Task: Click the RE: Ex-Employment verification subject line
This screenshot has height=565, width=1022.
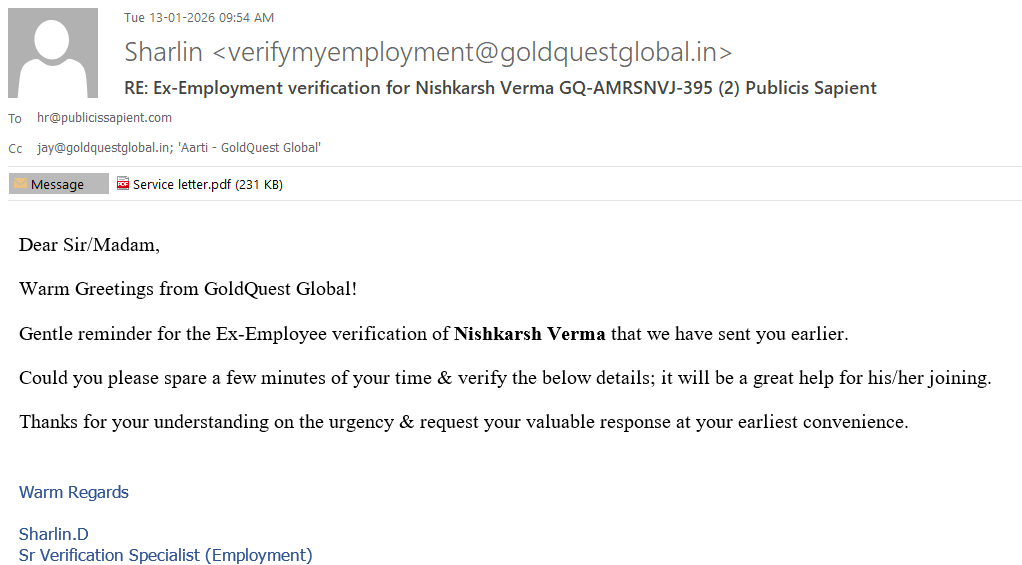Action: [x=500, y=88]
